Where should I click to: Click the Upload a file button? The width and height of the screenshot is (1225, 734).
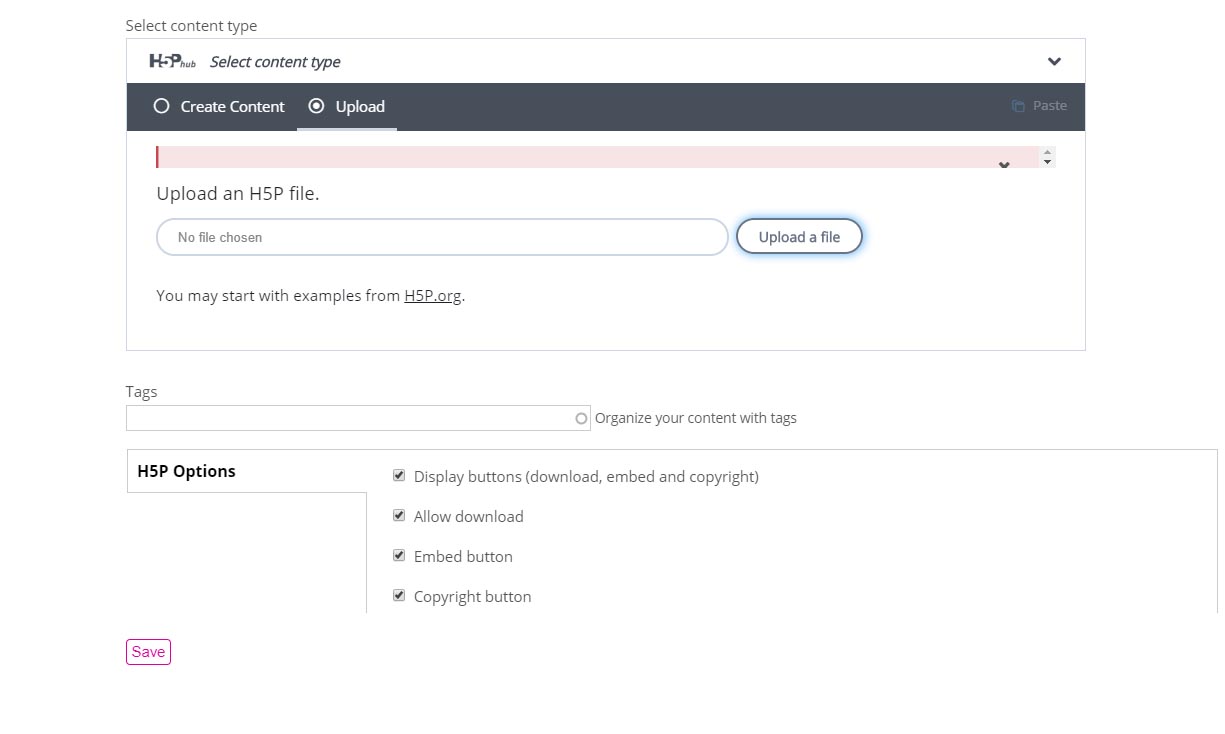coord(799,236)
